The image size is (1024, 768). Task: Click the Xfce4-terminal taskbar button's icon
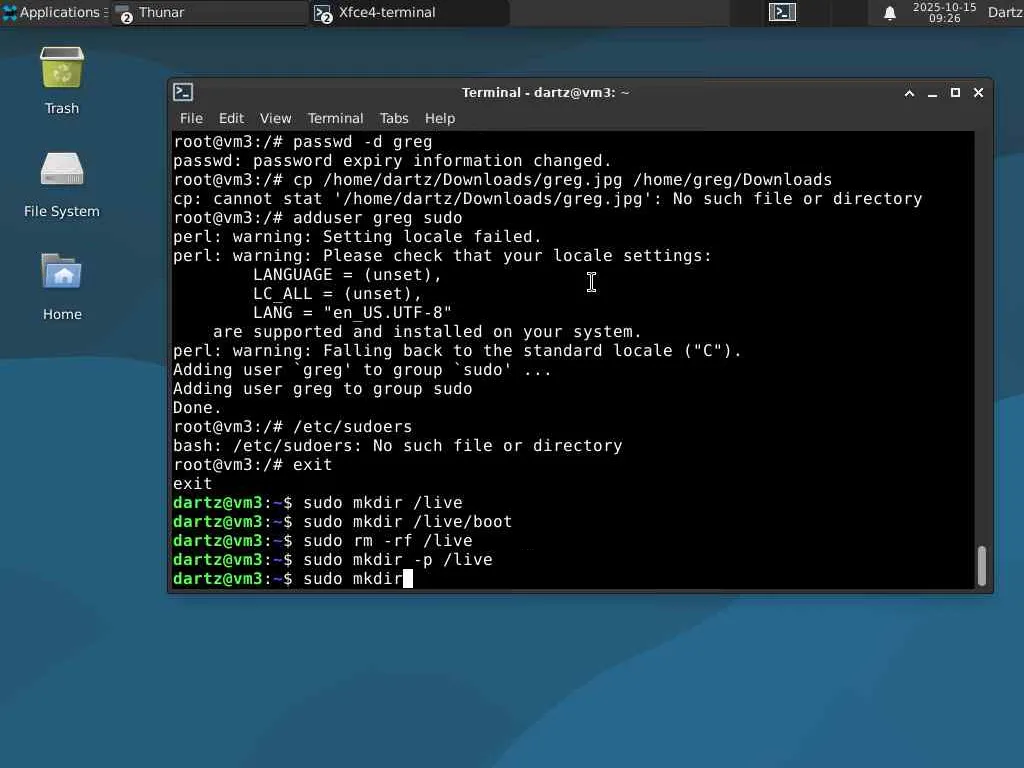pyautogui.click(x=323, y=14)
